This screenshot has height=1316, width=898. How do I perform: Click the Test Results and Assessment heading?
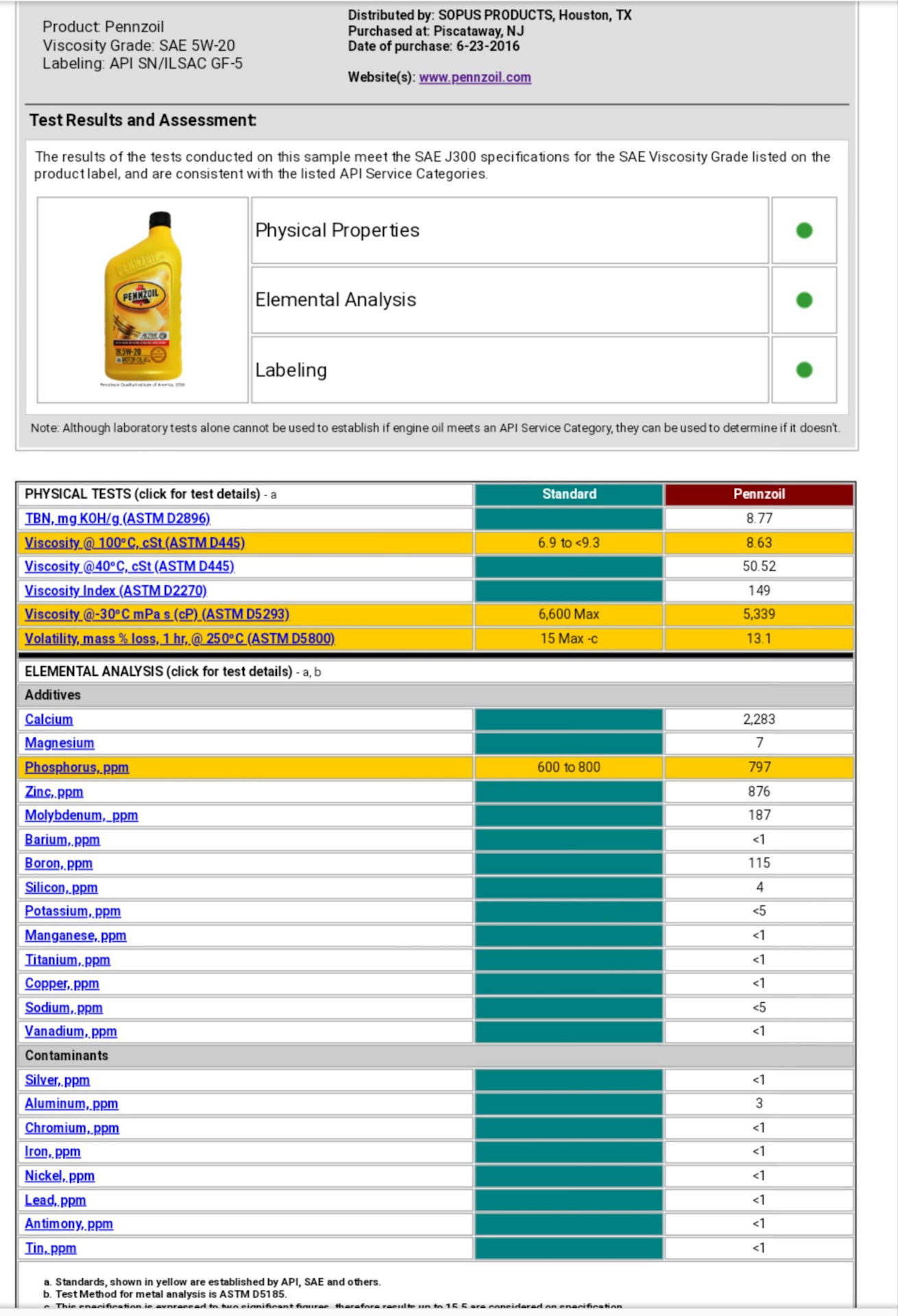[x=143, y=121]
